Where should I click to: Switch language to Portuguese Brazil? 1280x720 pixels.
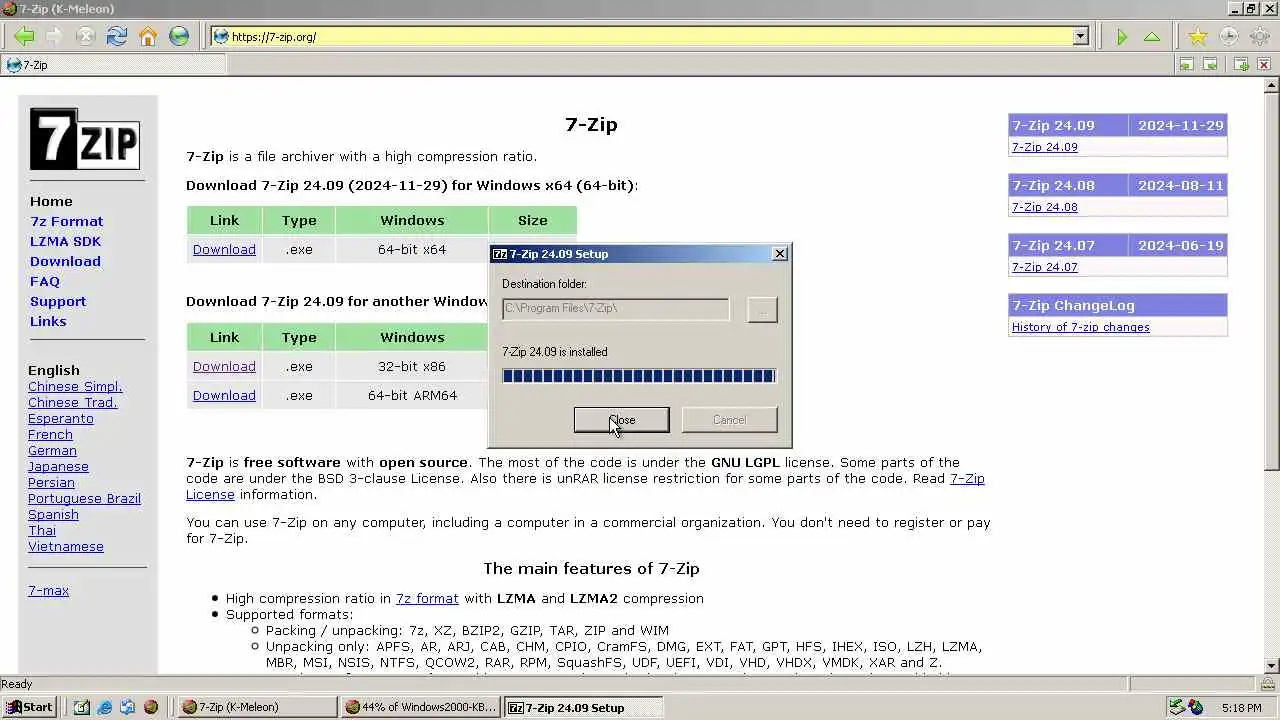[84, 498]
